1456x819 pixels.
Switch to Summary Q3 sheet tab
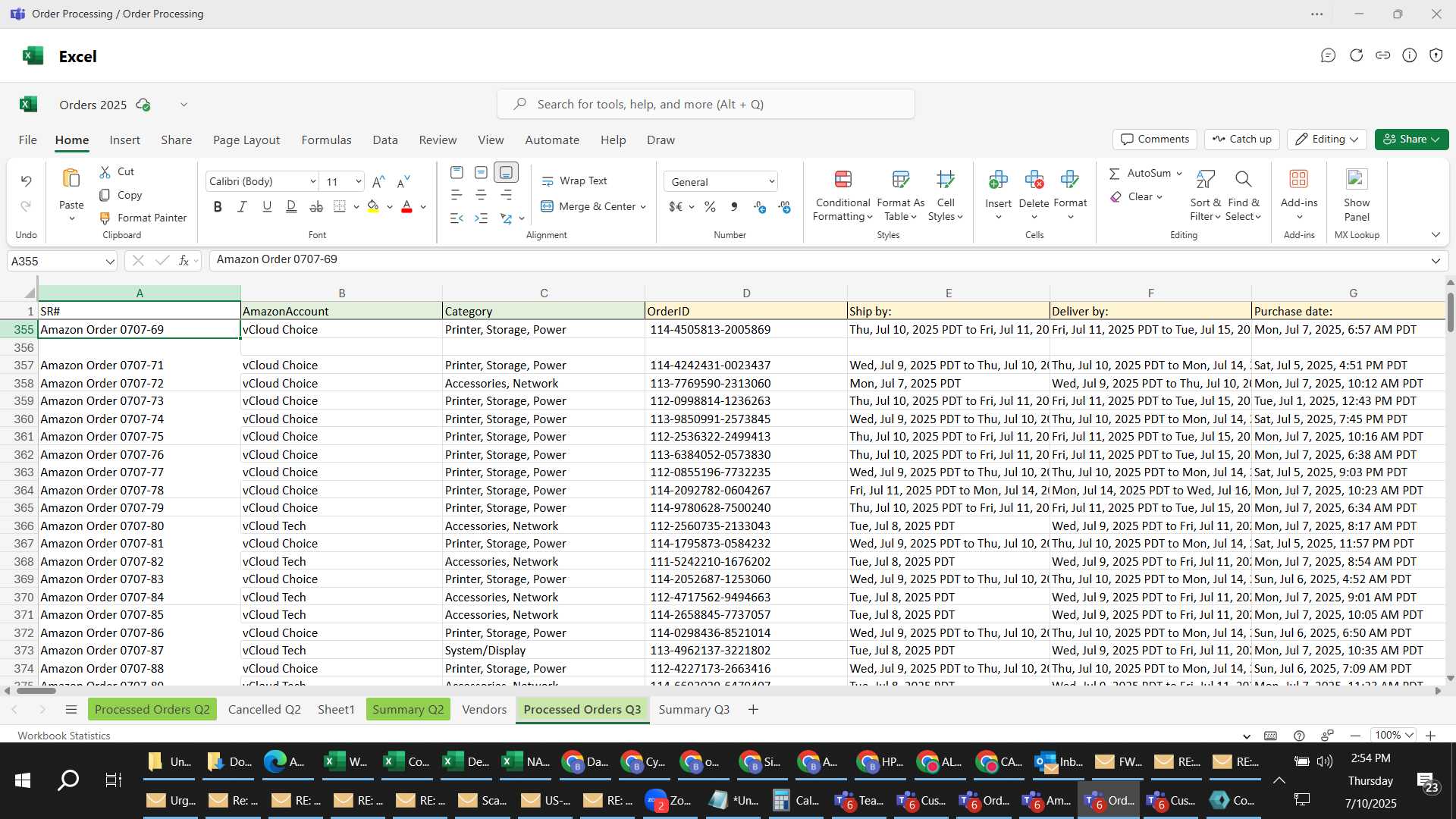pyautogui.click(x=694, y=709)
